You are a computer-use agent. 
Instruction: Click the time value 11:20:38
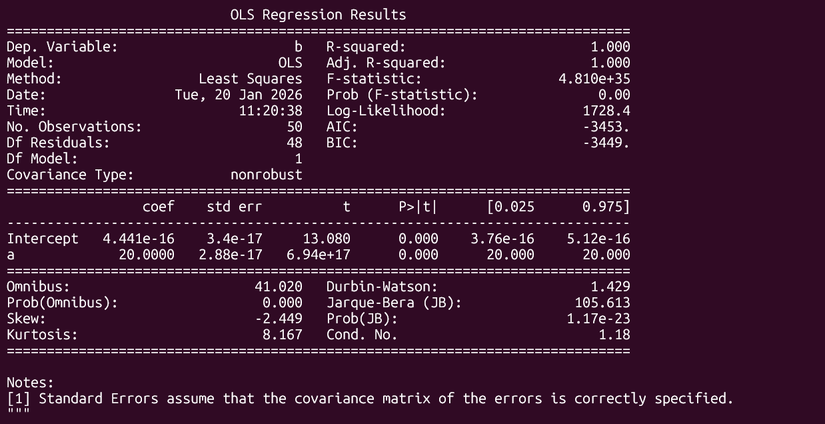pos(271,110)
